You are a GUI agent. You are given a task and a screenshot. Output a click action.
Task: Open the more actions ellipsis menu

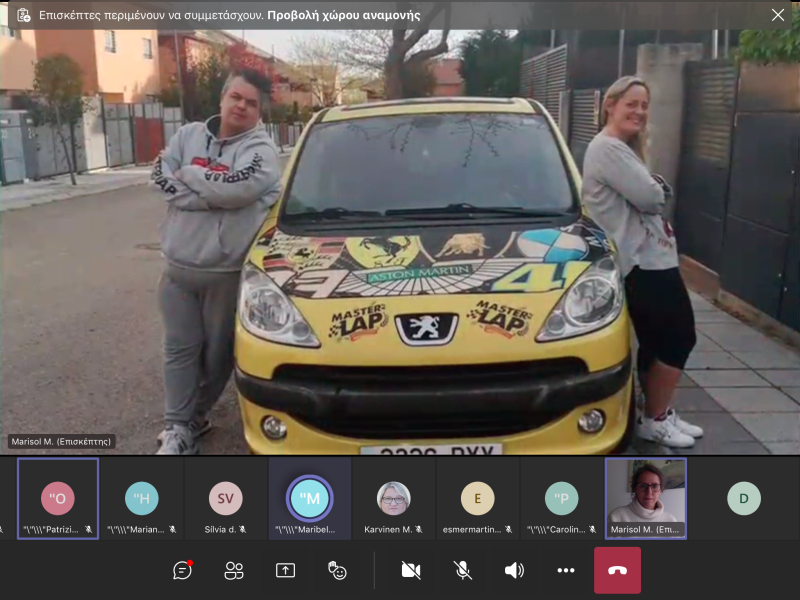pos(566,570)
